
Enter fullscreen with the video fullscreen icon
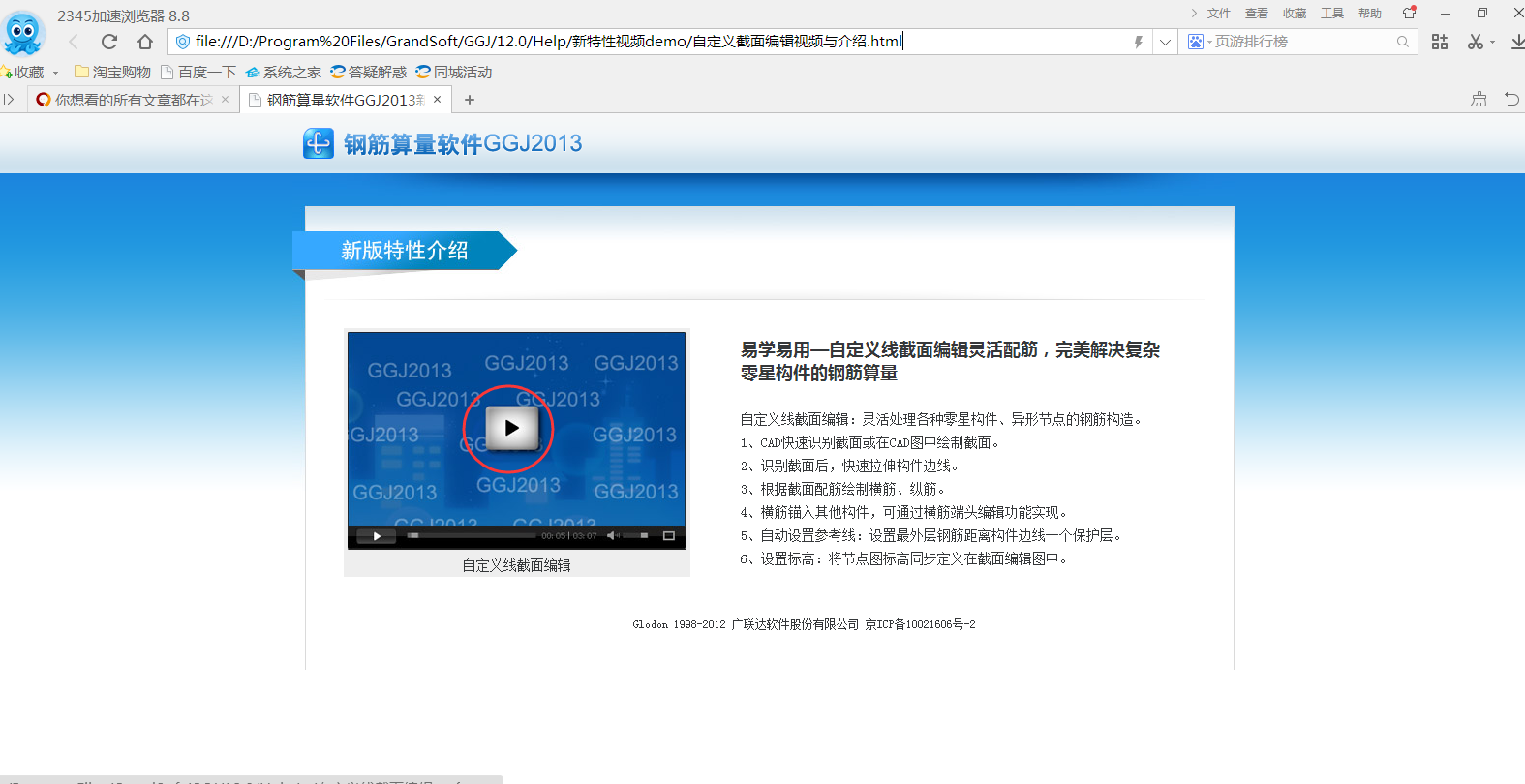coord(668,535)
